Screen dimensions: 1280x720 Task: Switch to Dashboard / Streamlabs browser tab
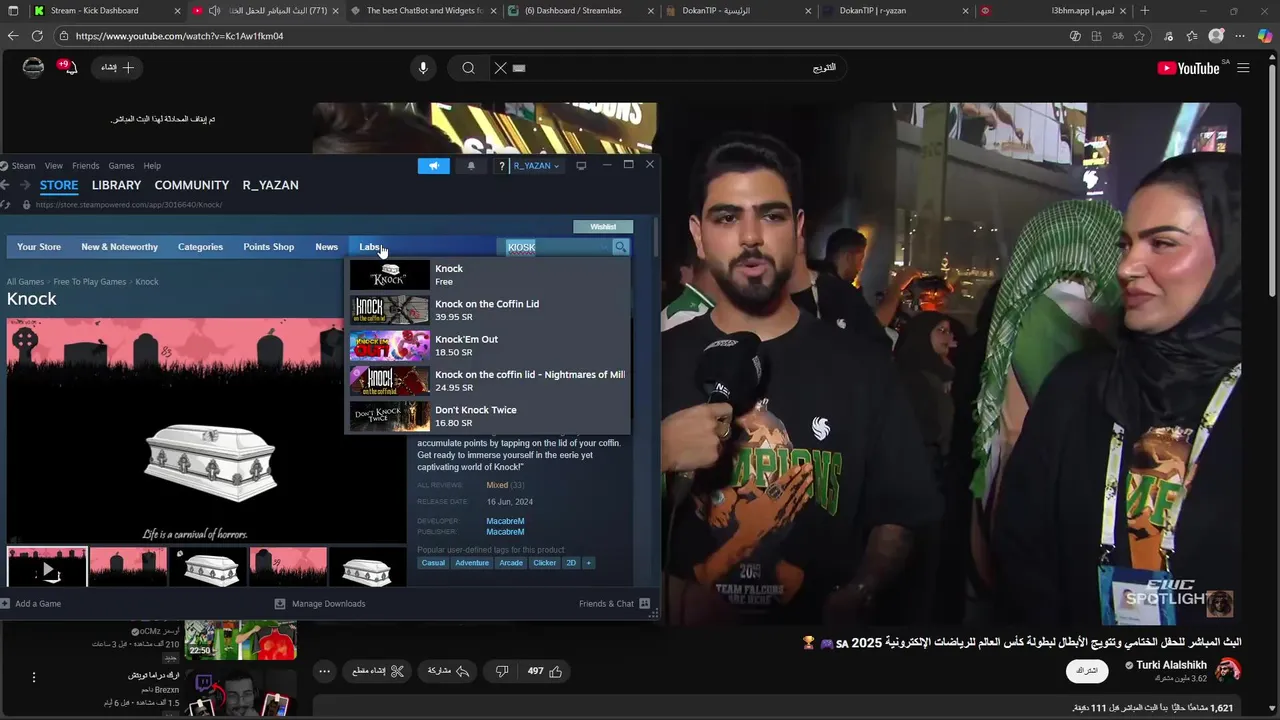tap(580, 11)
